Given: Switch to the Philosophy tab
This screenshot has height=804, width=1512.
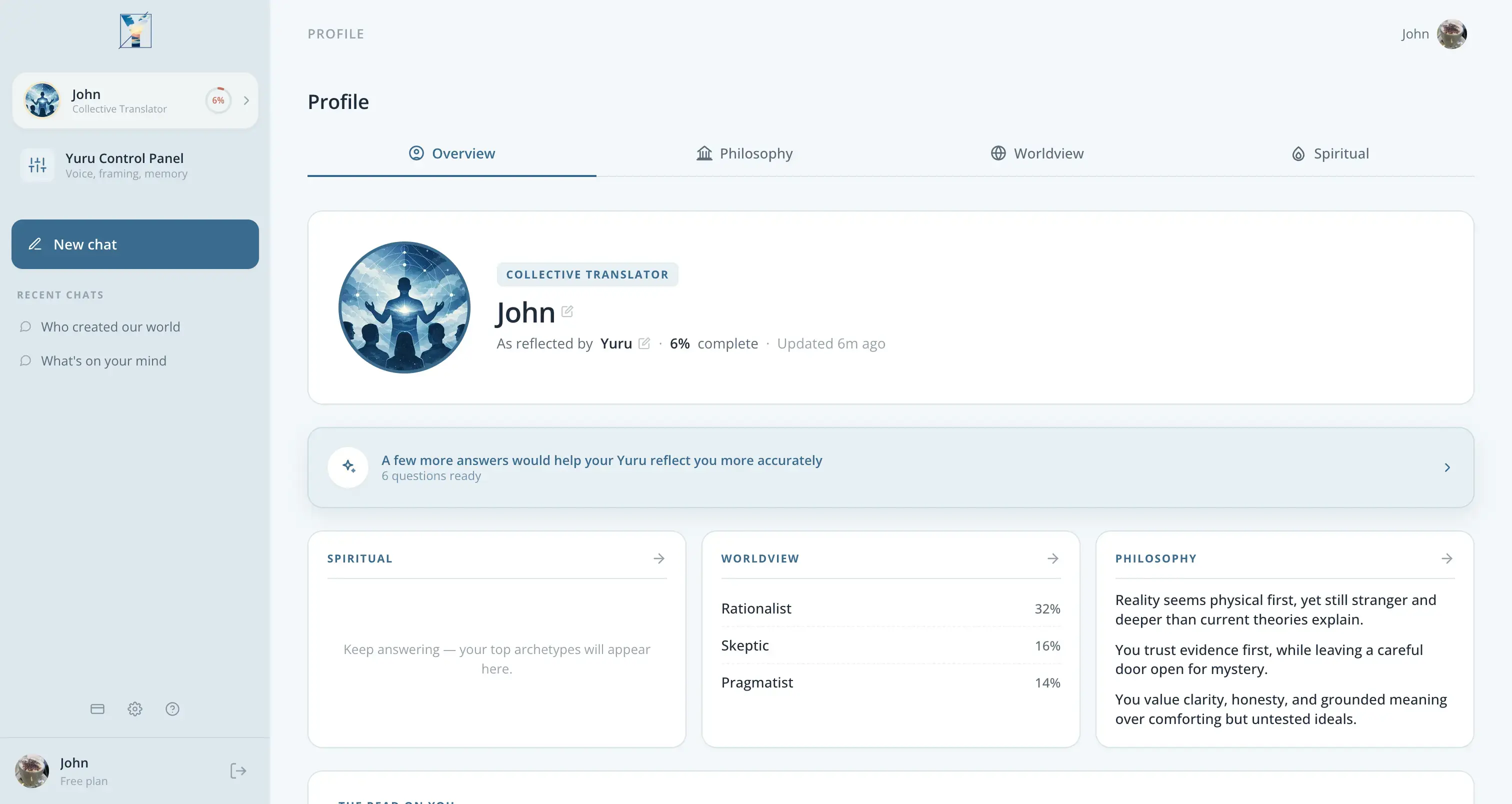Looking at the screenshot, I should [x=744, y=154].
